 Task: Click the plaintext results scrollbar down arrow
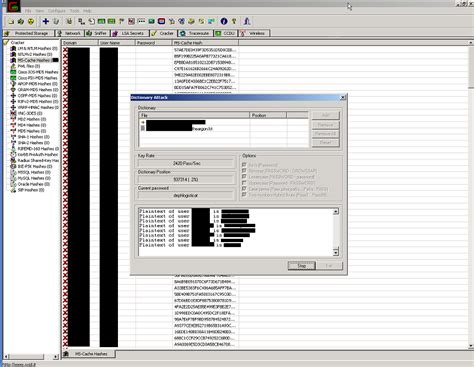tap(336, 252)
